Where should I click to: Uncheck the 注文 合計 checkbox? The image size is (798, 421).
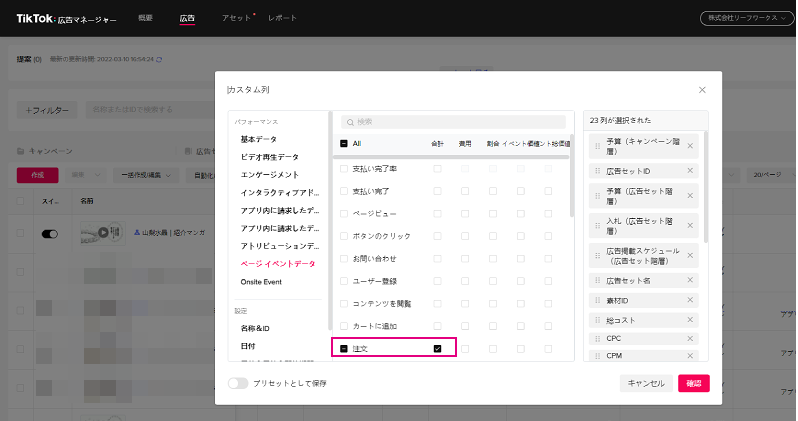(x=437, y=348)
